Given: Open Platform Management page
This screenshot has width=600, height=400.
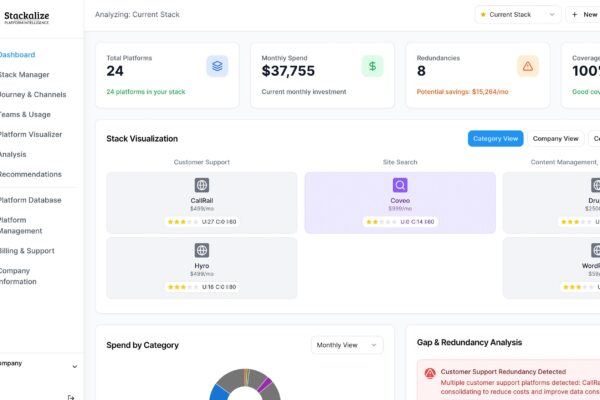Looking at the screenshot, I should [x=21, y=225].
